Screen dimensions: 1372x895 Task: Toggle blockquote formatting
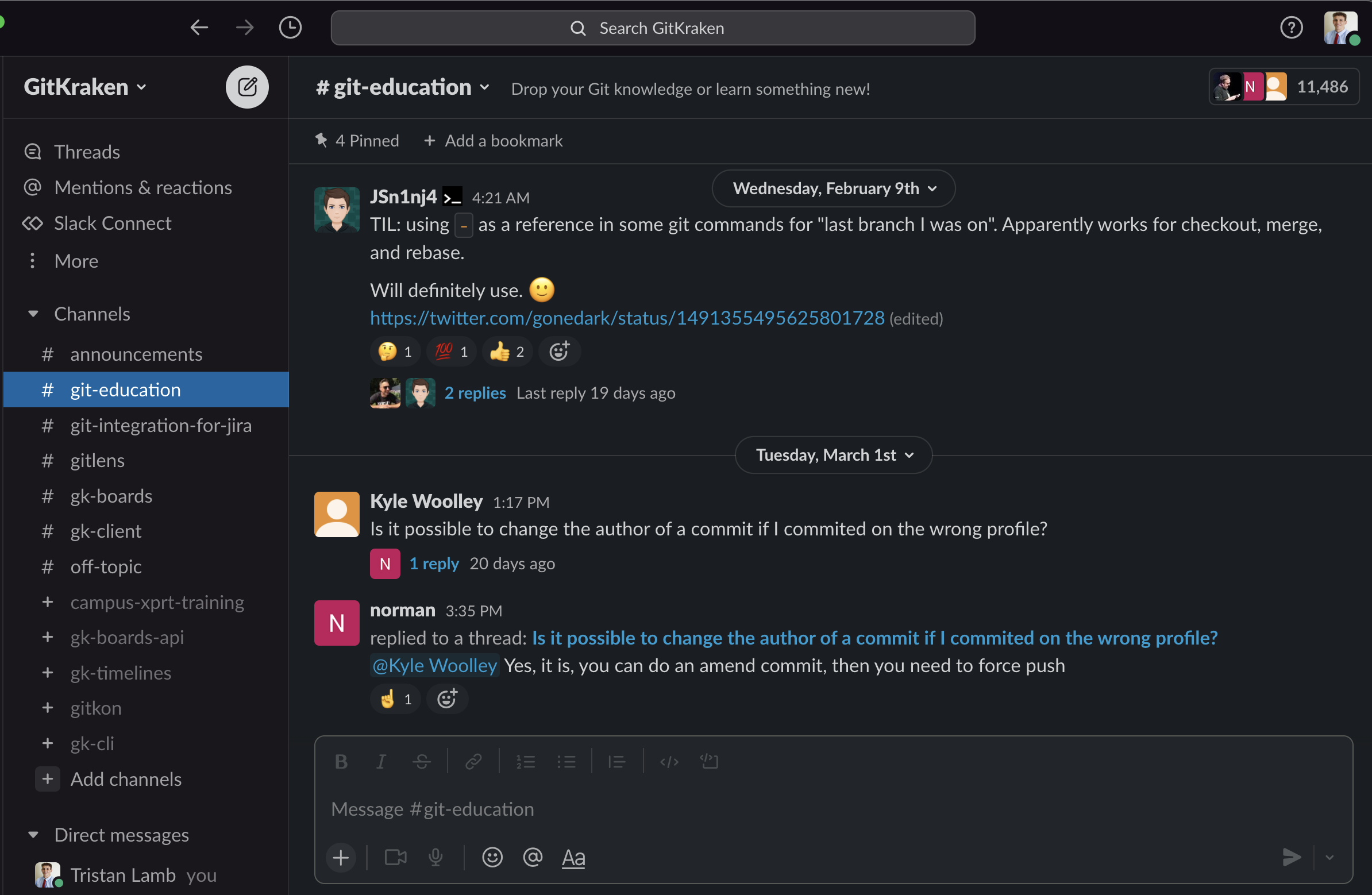click(x=616, y=761)
